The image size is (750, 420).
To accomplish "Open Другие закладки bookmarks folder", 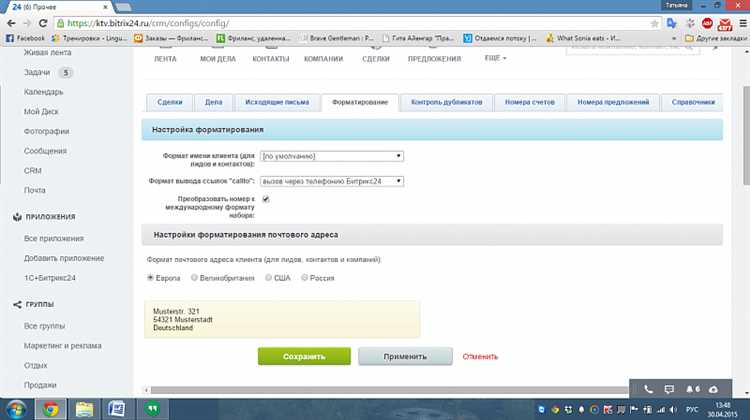I will [x=716, y=38].
